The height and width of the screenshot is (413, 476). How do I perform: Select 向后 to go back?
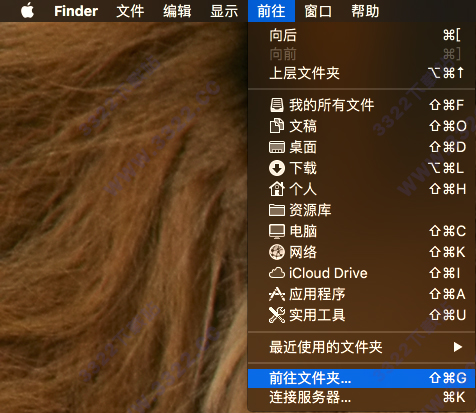362,35
